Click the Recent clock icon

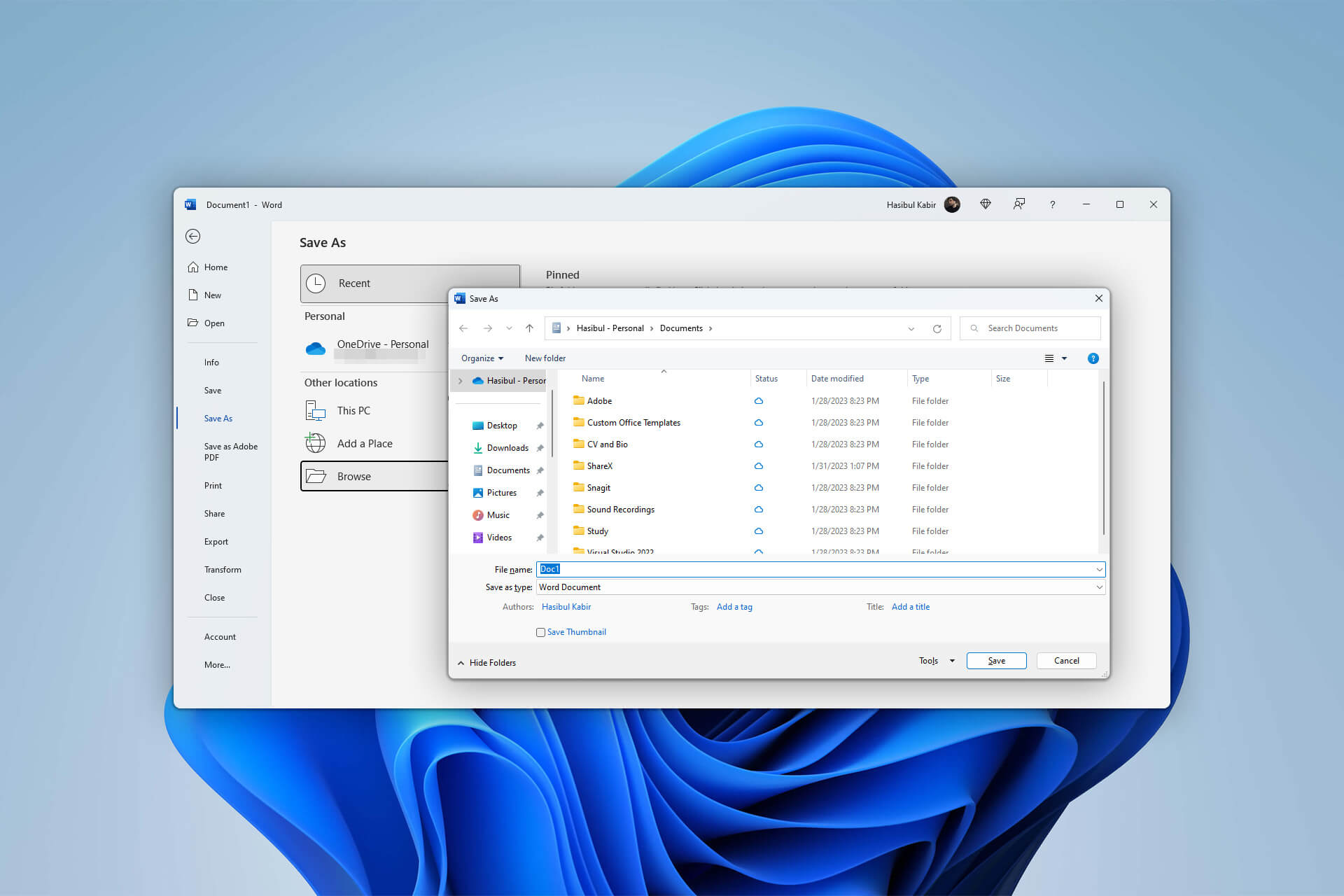point(316,283)
